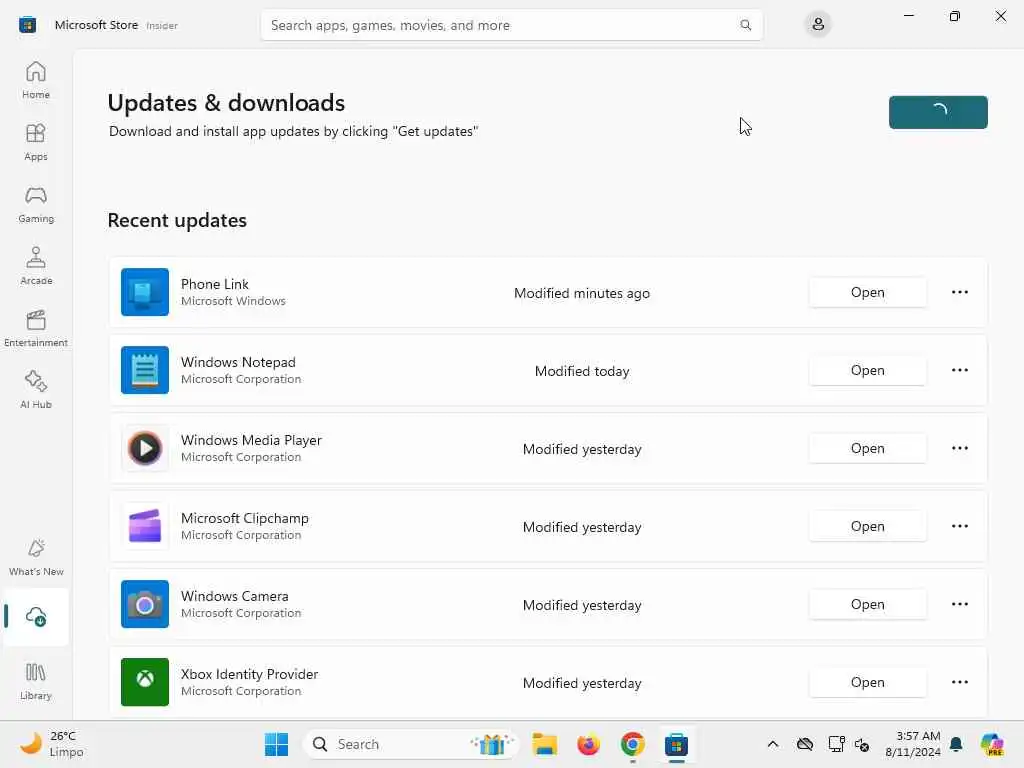Image resolution: width=1024 pixels, height=768 pixels.
Task: Select the Windows Camera title text
Action: pos(234,596)
